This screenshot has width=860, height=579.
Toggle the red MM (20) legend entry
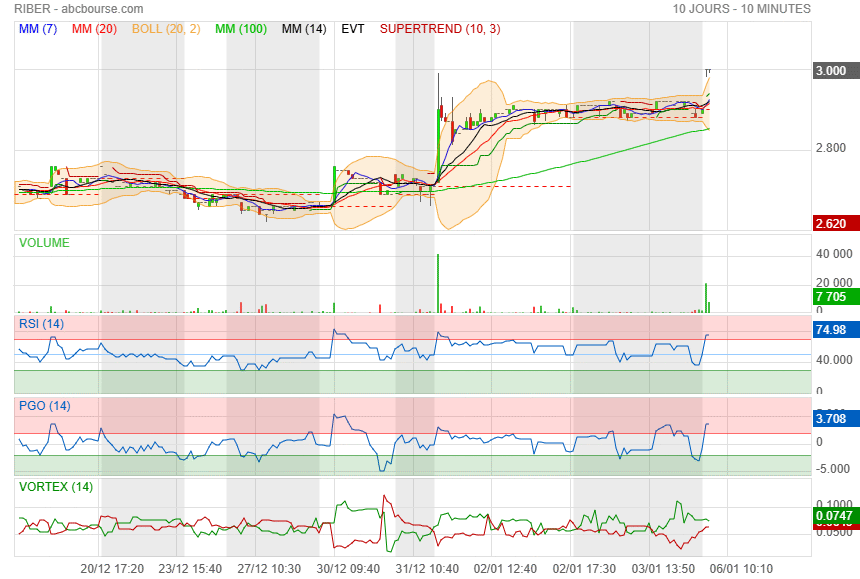pyautogui.click(x=94, y=29)
